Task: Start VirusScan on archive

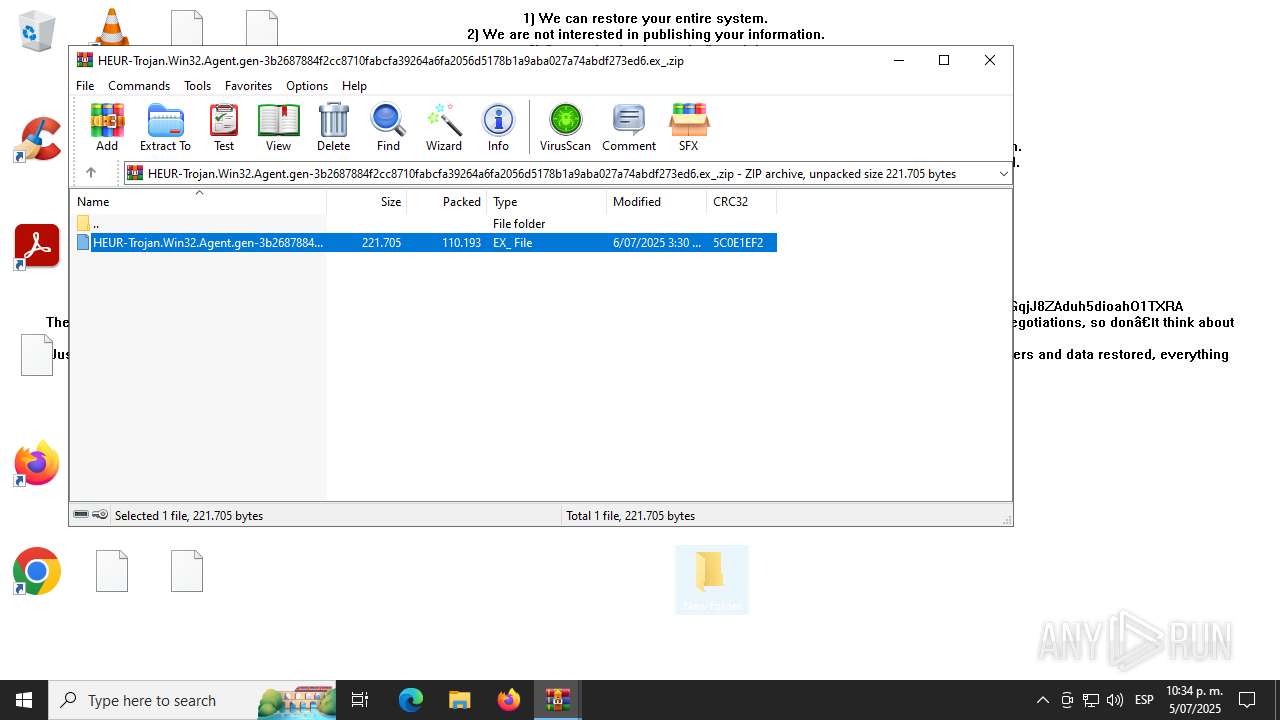Action: pyautogui.click(x=565, y=127)
